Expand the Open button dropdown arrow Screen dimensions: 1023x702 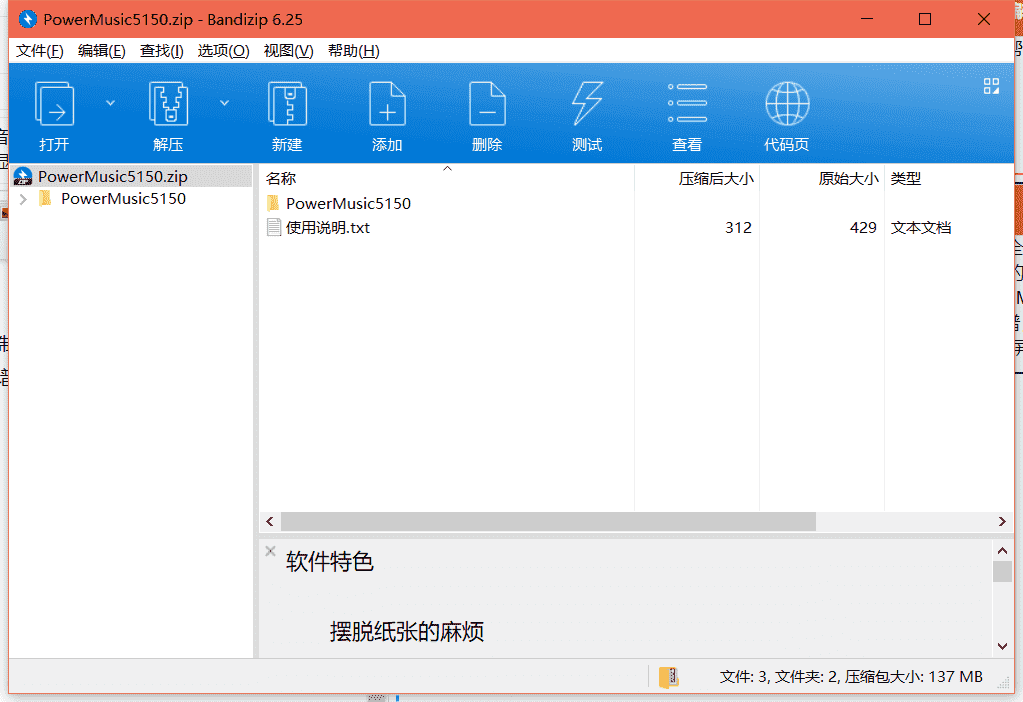pos(110,103)
